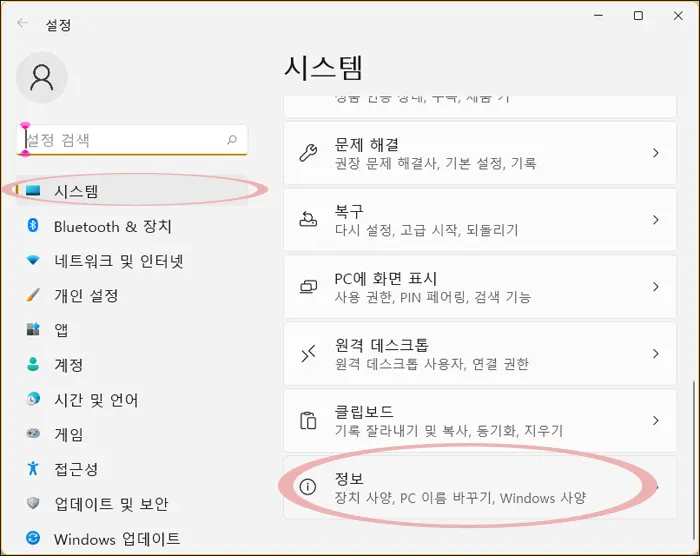Click the Windows 업데이트 sync icon
Viewport: 700px width, 556px height.
tap(33, 538)
